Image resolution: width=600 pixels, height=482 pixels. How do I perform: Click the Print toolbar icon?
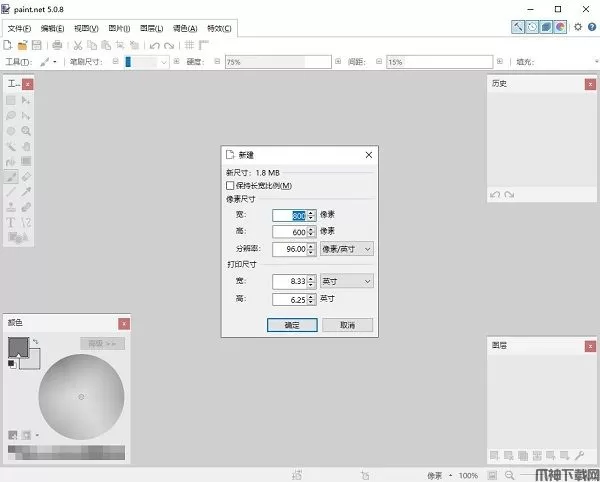[57, 45]
